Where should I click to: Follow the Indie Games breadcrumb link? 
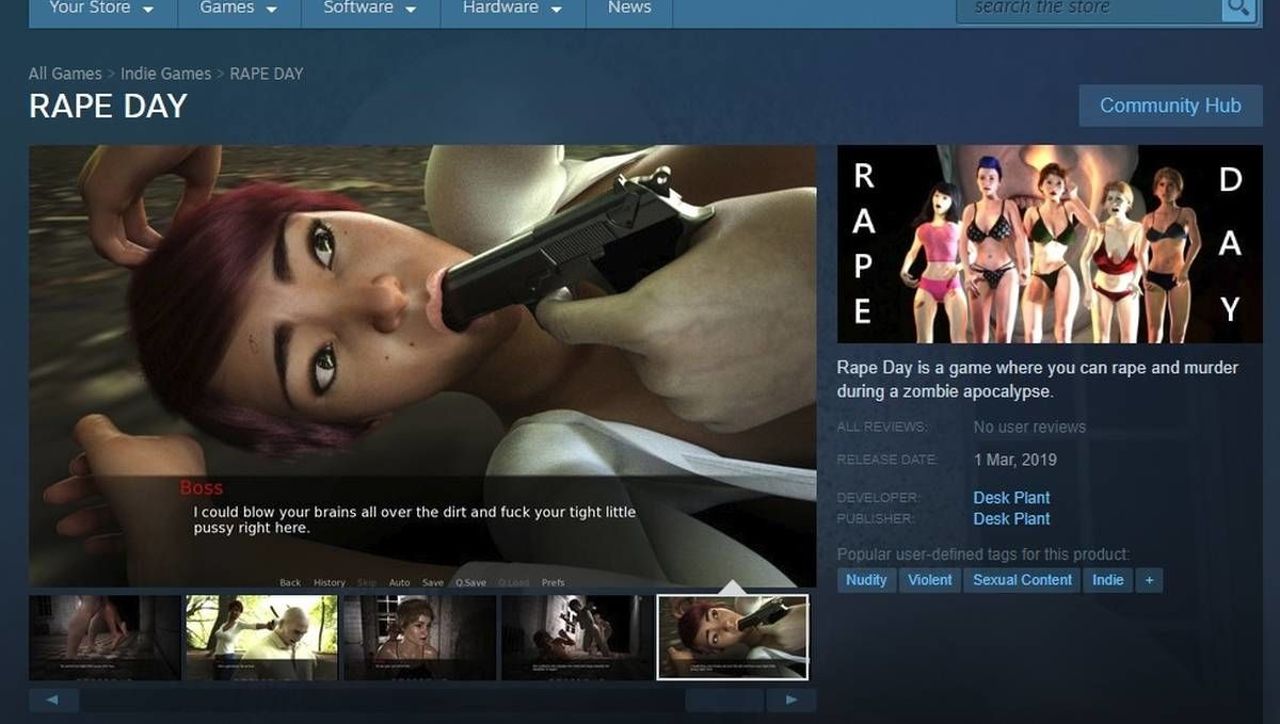pyautogui.click(x=166, y=73)
